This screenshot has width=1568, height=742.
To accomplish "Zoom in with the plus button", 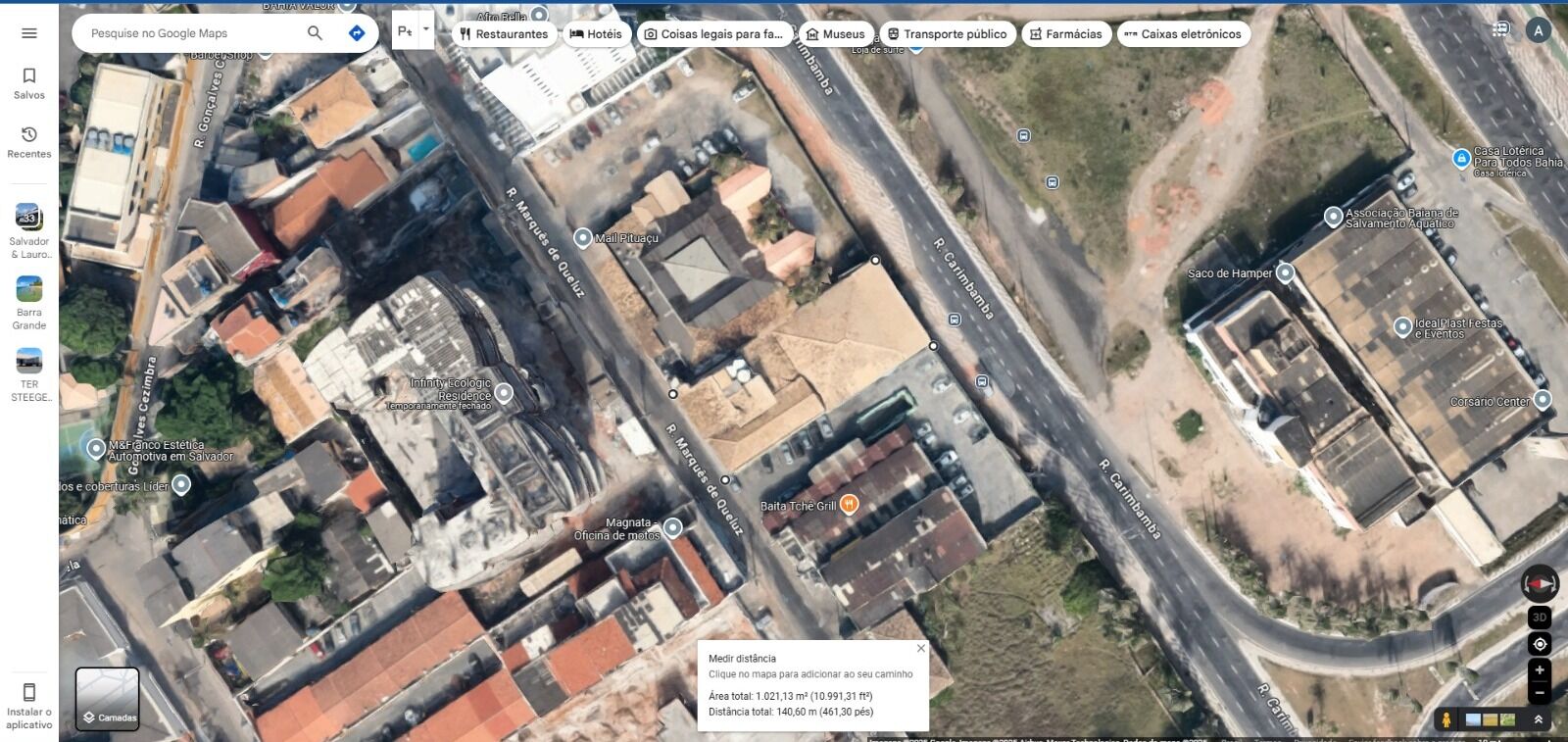I will pyautogui.click(x=1540, y=670).
